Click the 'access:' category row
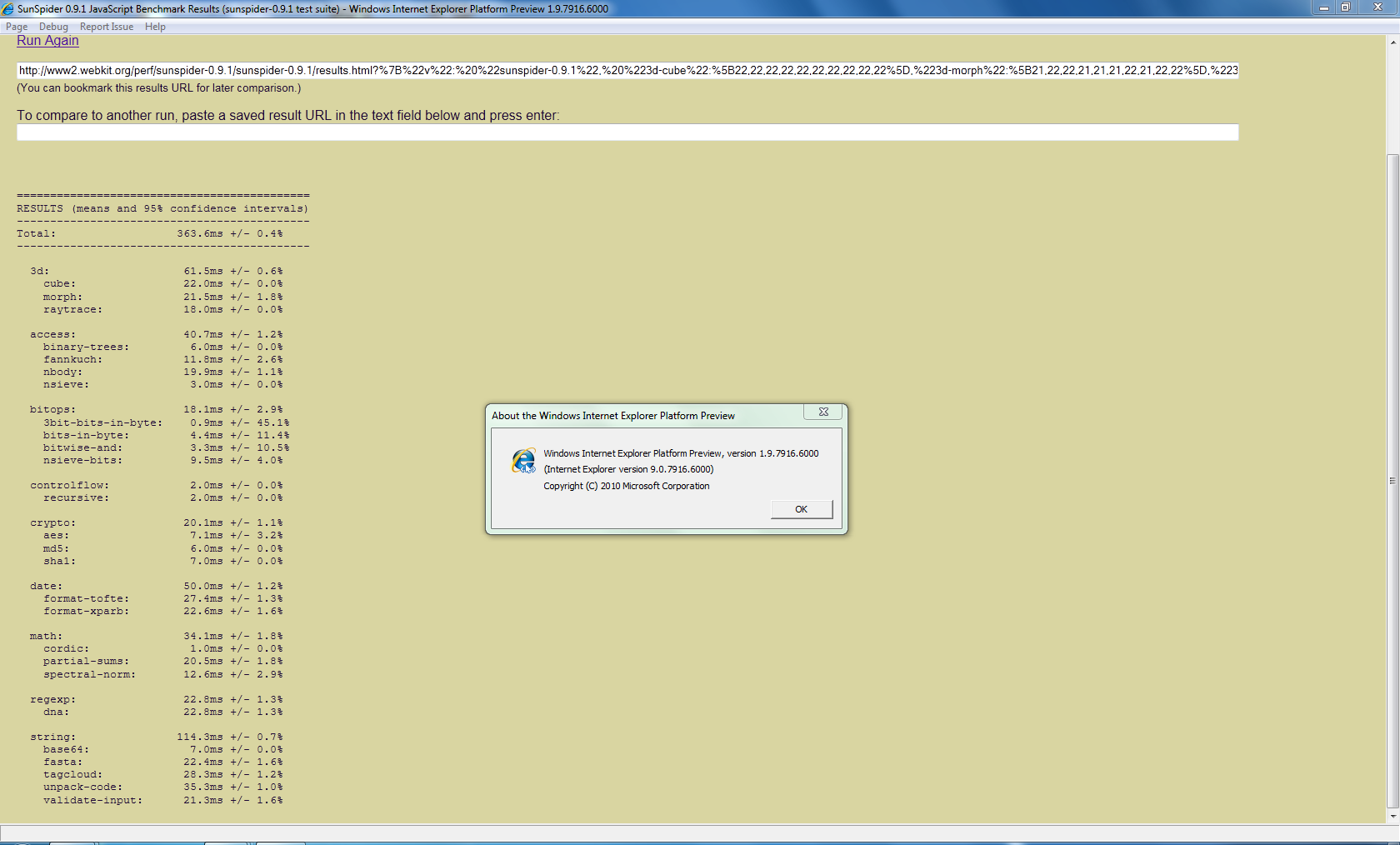 (157, 335)
